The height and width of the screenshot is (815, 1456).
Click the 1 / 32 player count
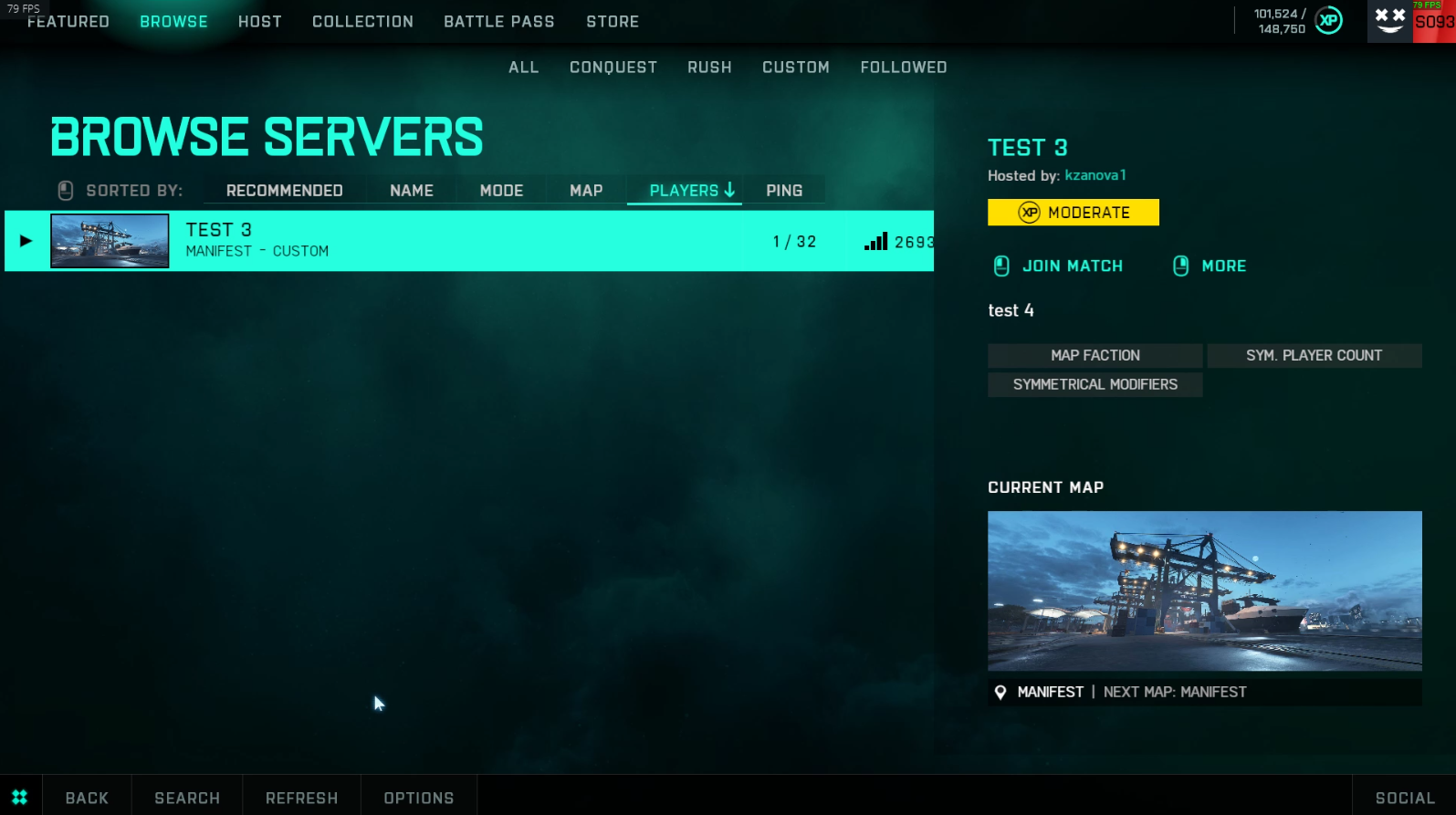[794, 242]
